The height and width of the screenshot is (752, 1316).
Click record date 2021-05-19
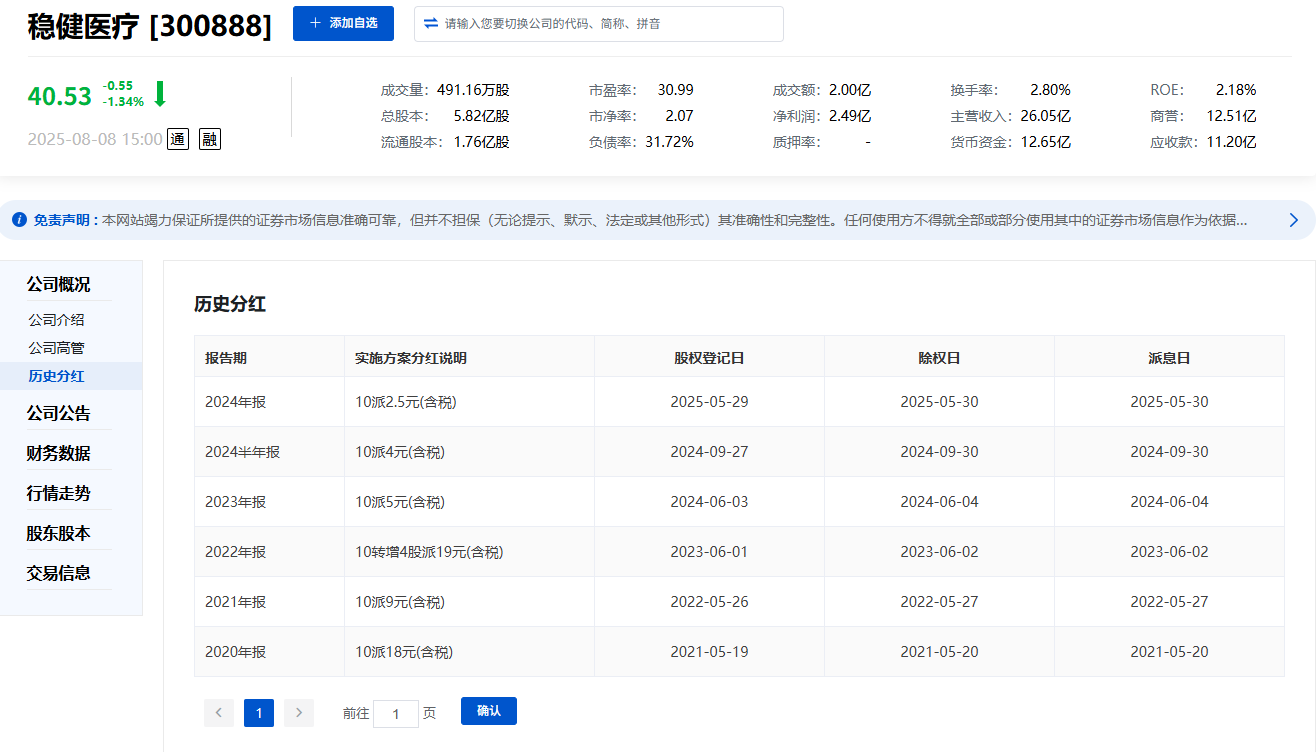pyautogui.click(x=709, y=652)
